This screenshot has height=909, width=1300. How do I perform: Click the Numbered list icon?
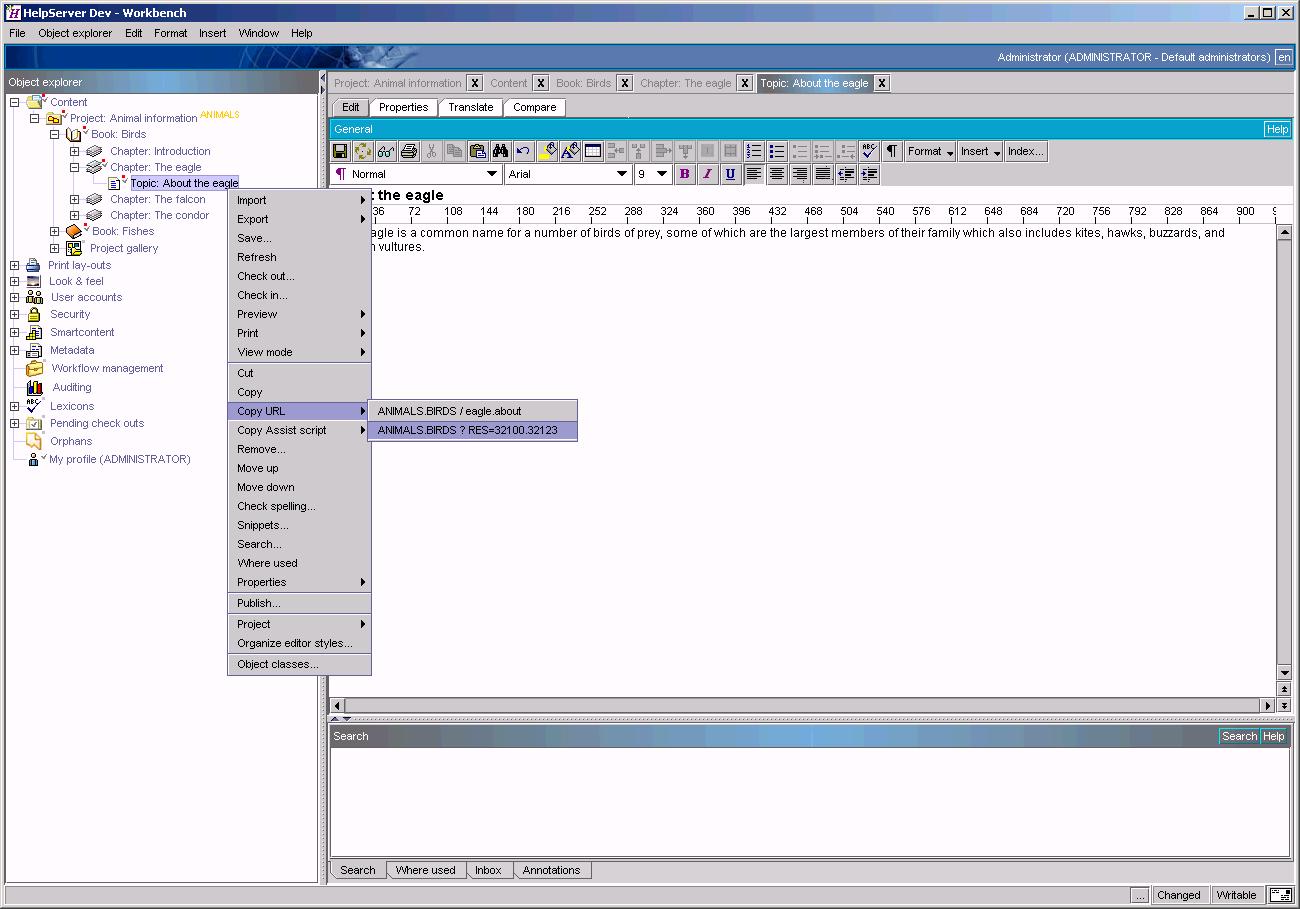tap(755, 150)
